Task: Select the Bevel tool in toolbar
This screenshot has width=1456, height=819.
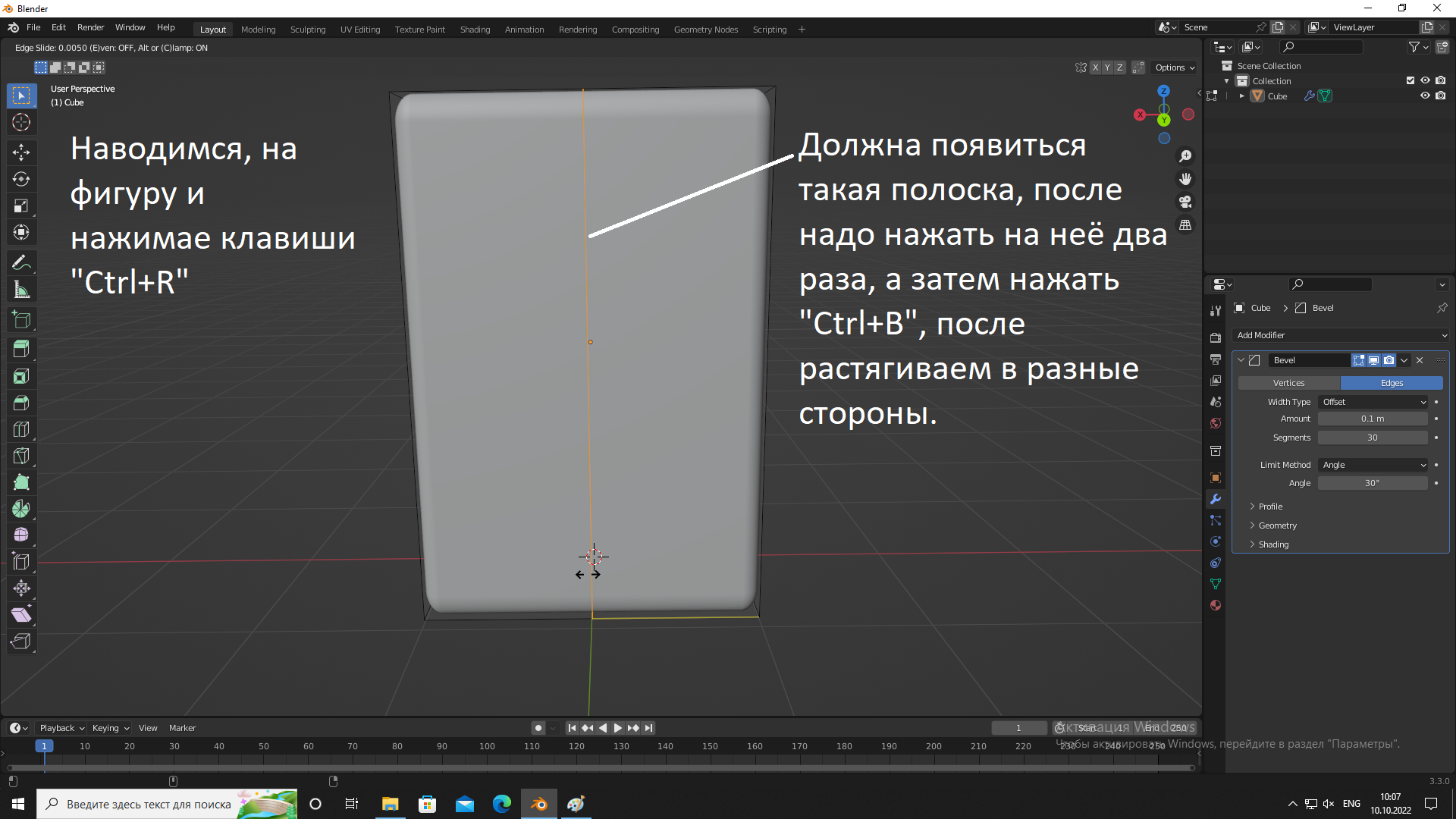Action: pos(21,403)
